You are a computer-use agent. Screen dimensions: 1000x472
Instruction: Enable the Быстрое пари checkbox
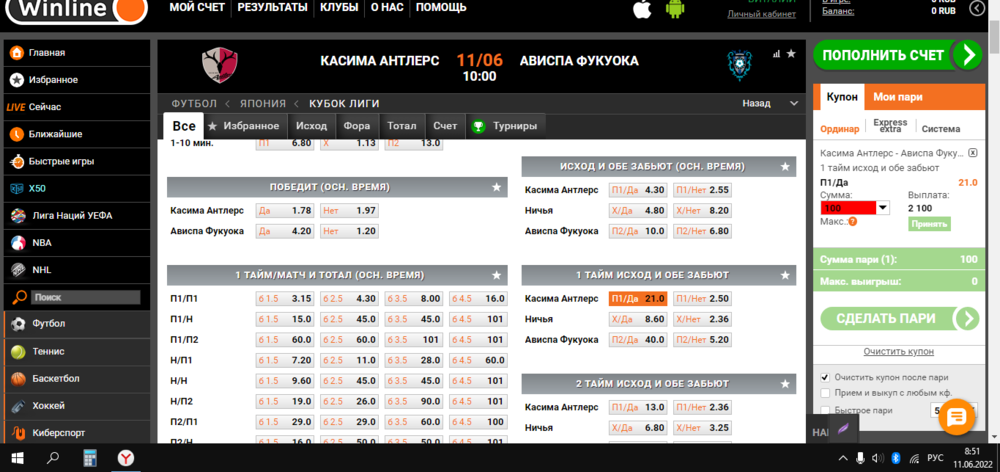825,410
